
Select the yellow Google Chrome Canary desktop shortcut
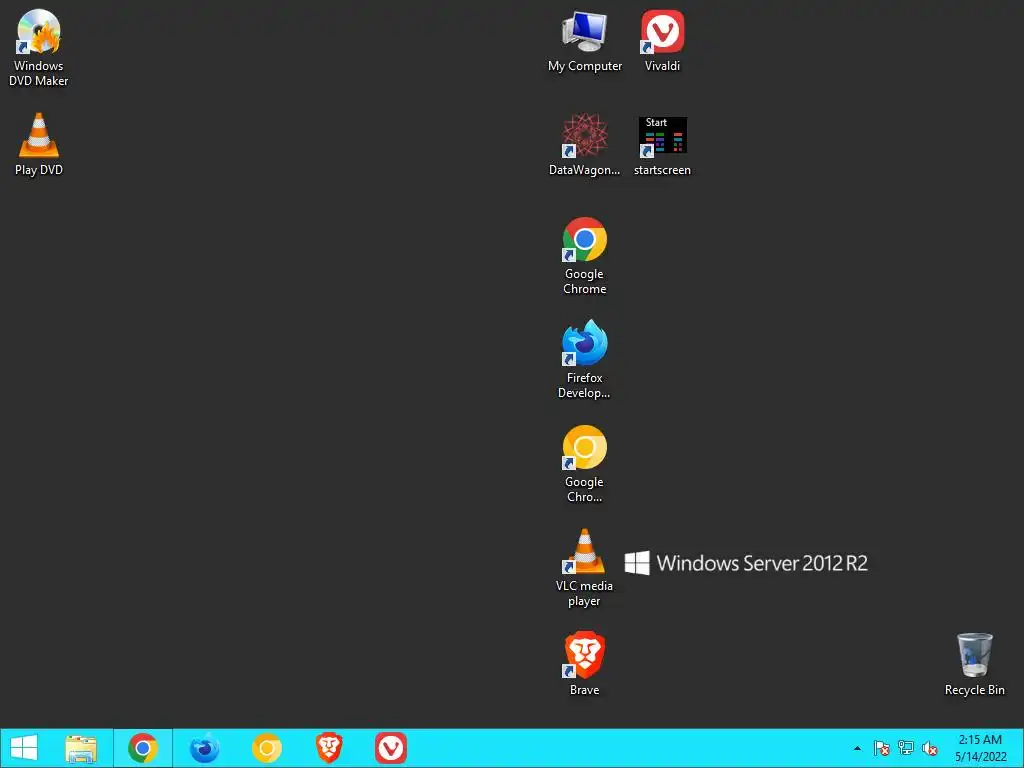click(584, 464)
